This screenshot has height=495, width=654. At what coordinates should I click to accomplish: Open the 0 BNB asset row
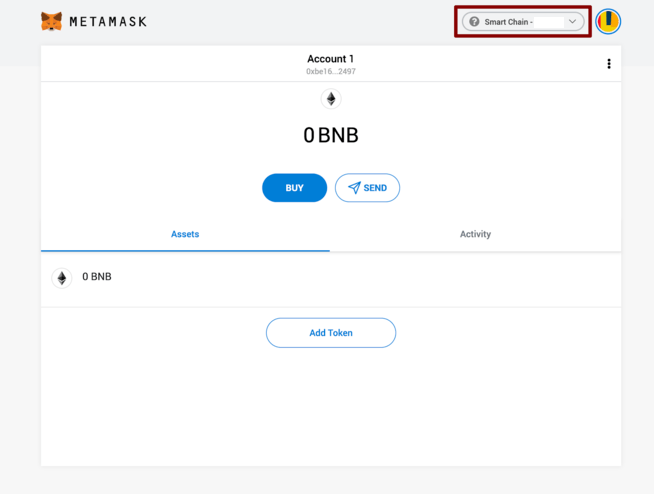pyautogui.click(x=331, y=279)
